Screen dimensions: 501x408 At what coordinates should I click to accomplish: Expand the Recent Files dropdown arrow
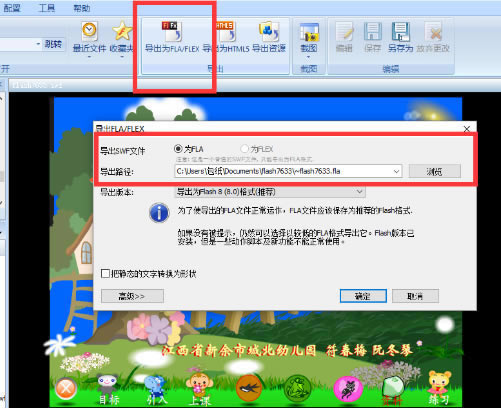pos(89,57)
